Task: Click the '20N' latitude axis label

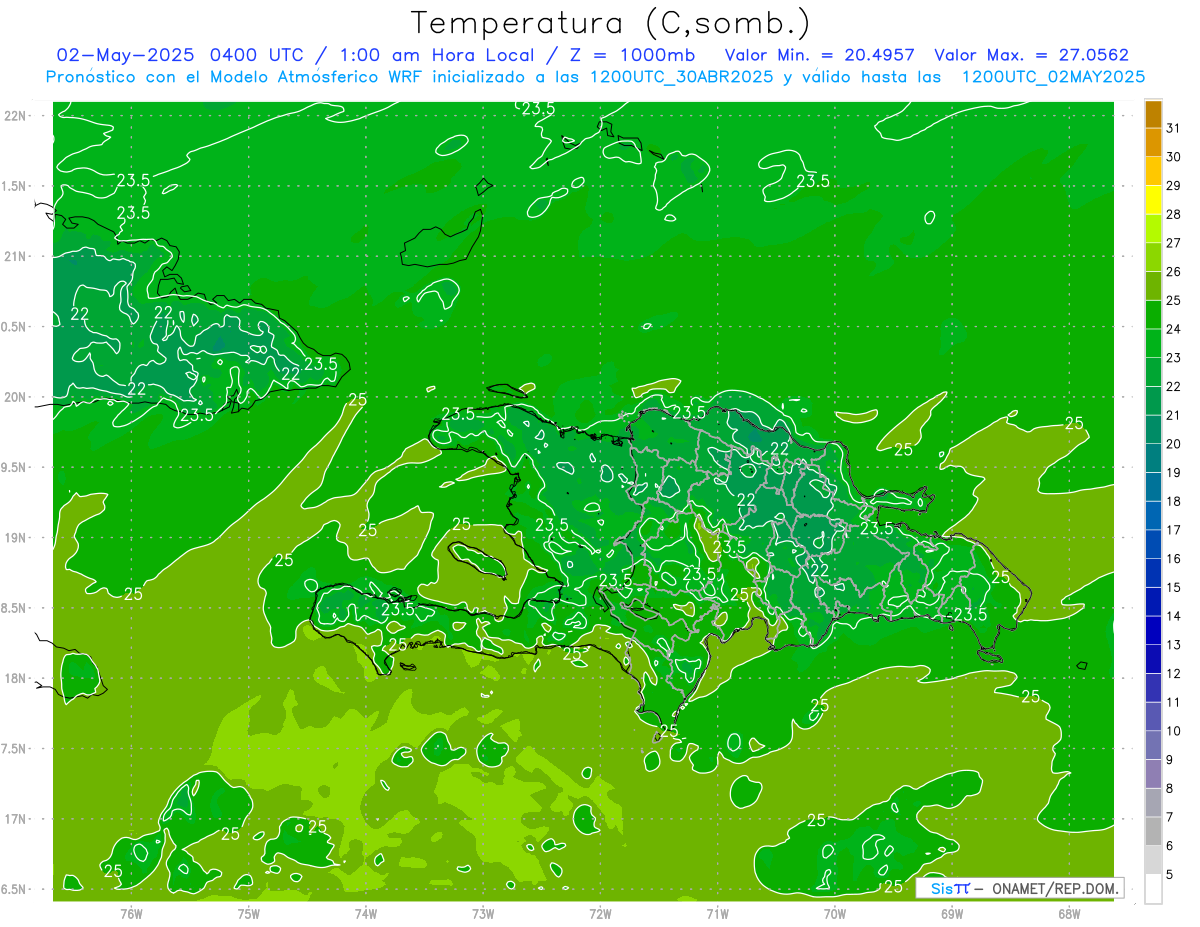Action: 17,397
